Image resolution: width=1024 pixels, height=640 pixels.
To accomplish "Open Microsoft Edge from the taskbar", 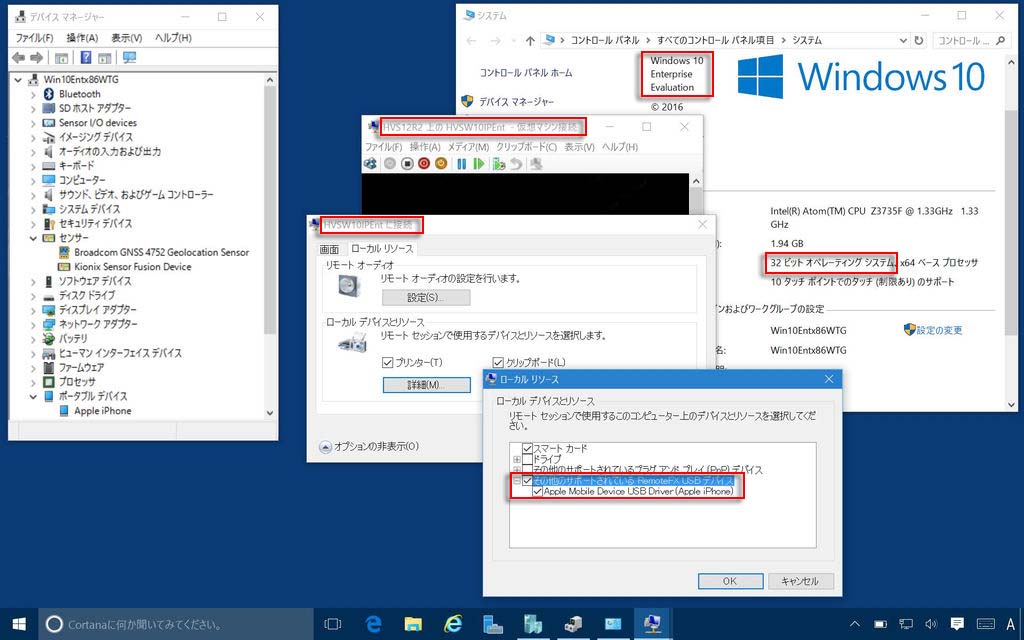I will pos(373,624).
